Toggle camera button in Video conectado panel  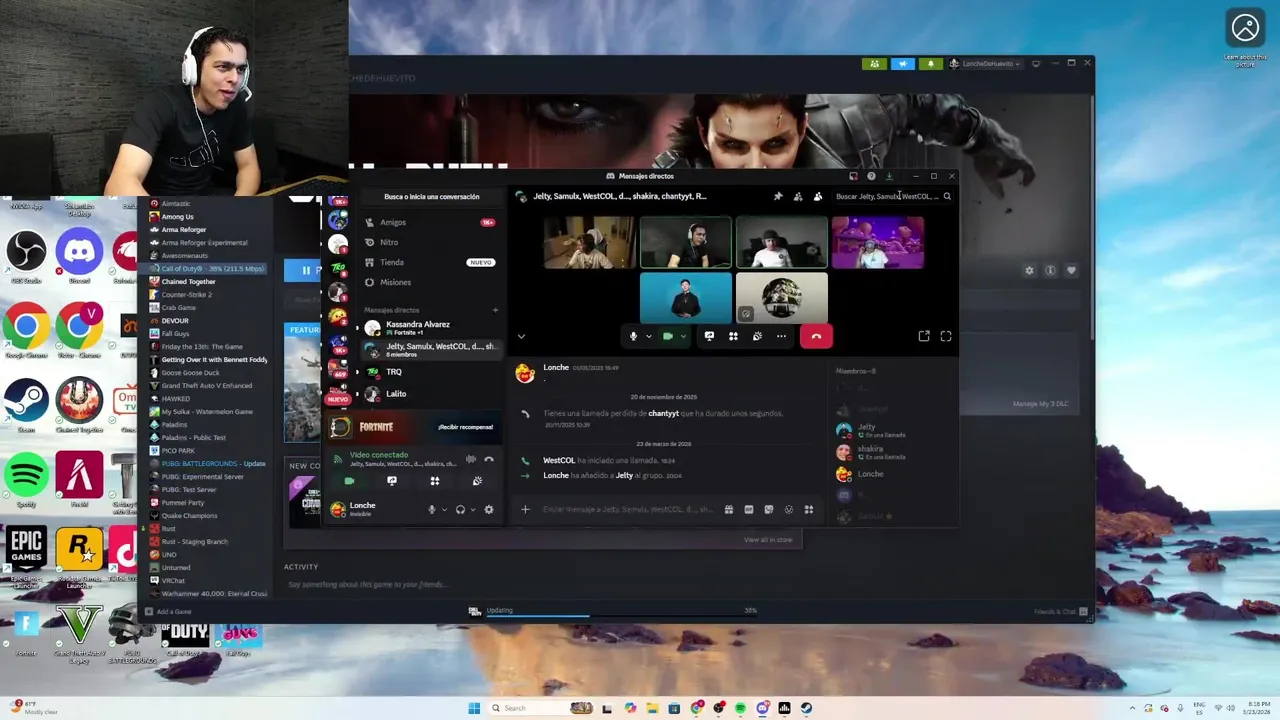pos(349,481)
